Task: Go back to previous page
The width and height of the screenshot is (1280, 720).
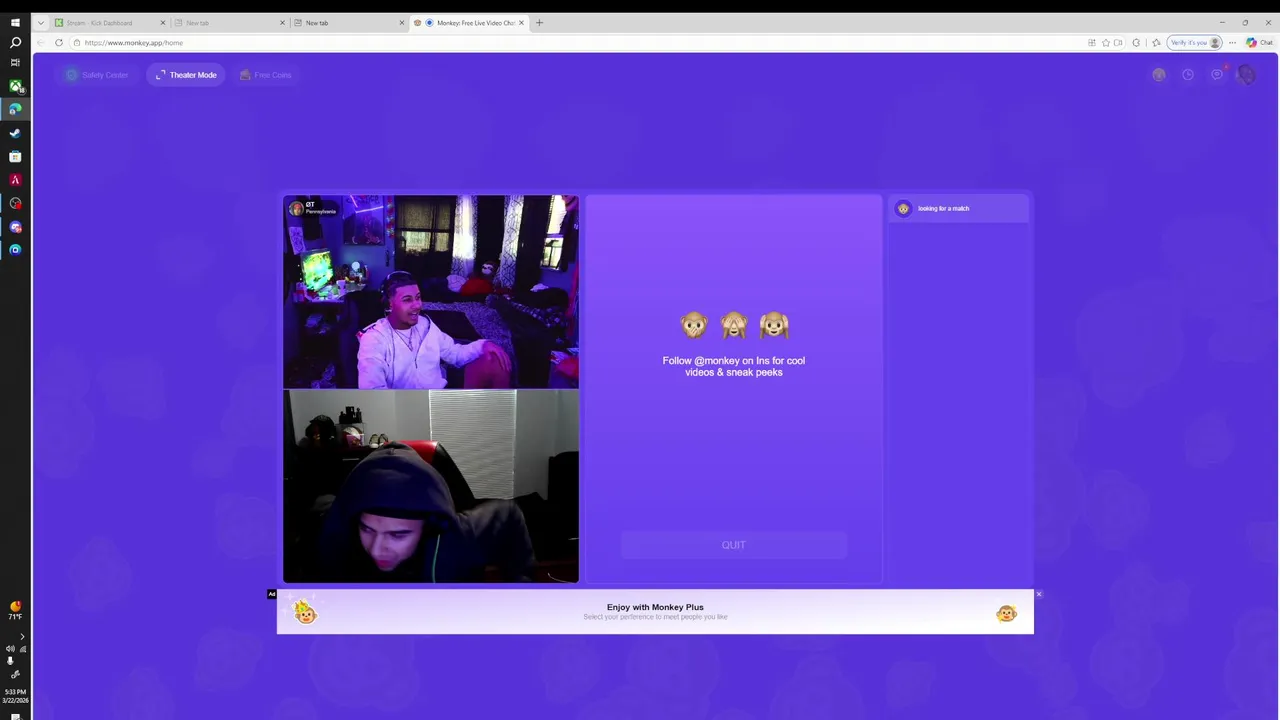Action: (x=40, y=43)
